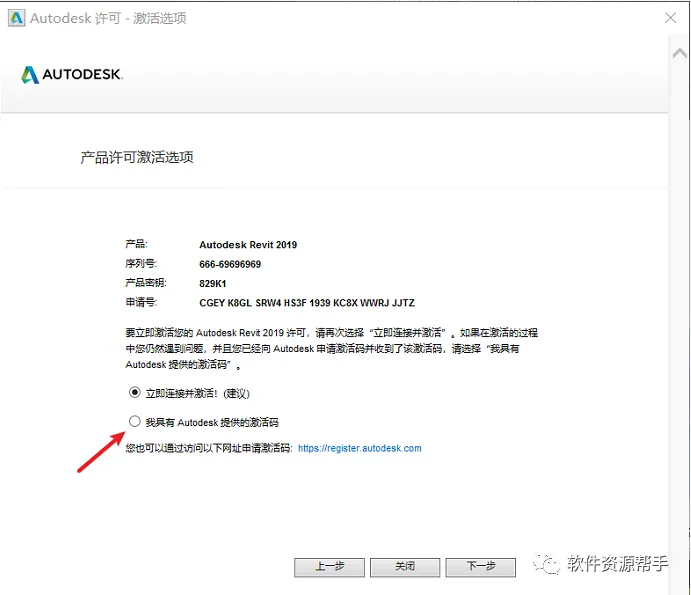
Task: Click the serial number 666-69696969
Action: point(230,264)
